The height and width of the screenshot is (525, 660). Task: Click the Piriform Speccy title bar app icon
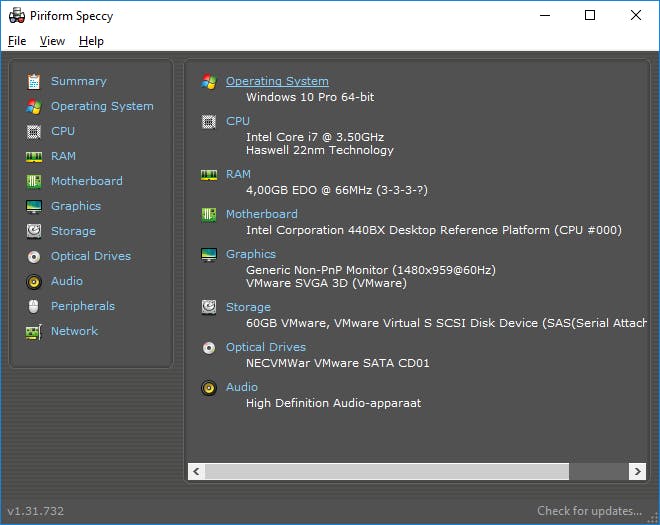coord(17,16)
